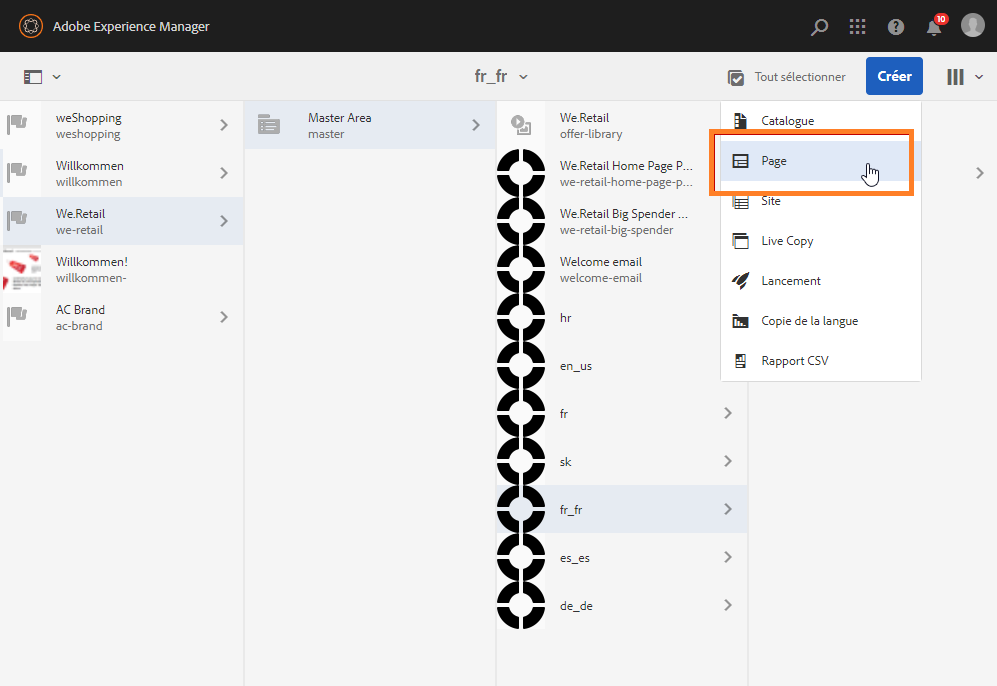Image resolution: width=997 pixels, height=686 pixels.
Task: Expand the sk row chevron
Action: [x=728, y=461]
